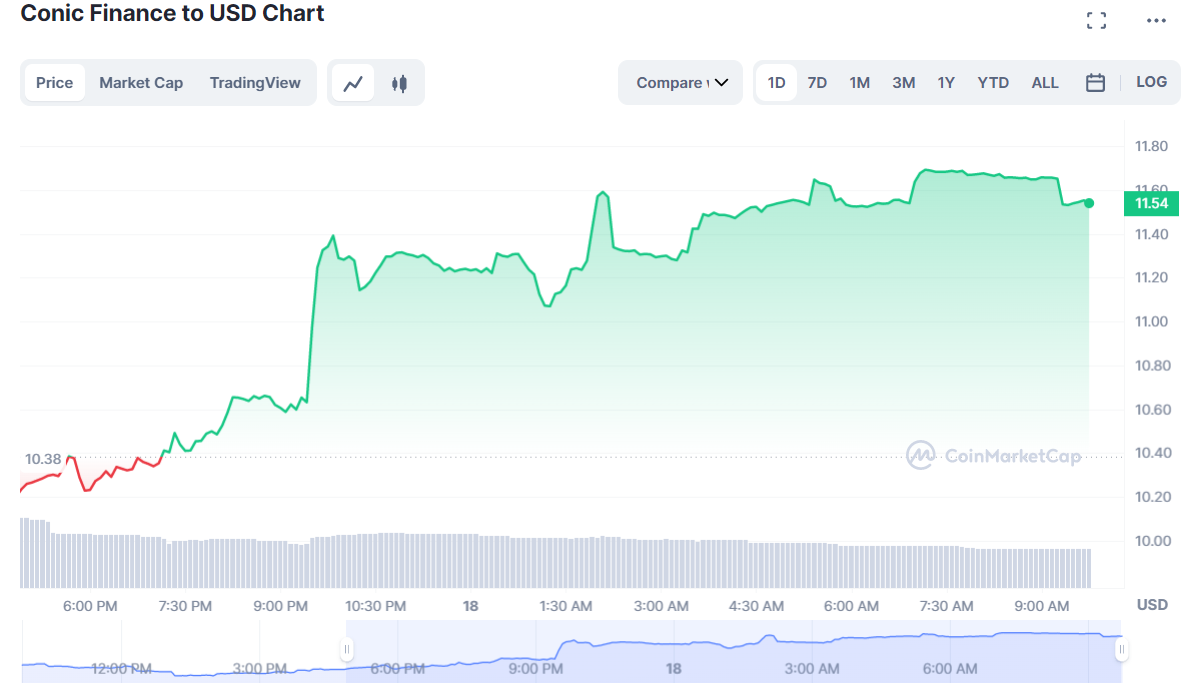Open the calendar date range picker
Image resolution: width=1202 pixels, height=696 pixels.
(x=1095, y=83)
